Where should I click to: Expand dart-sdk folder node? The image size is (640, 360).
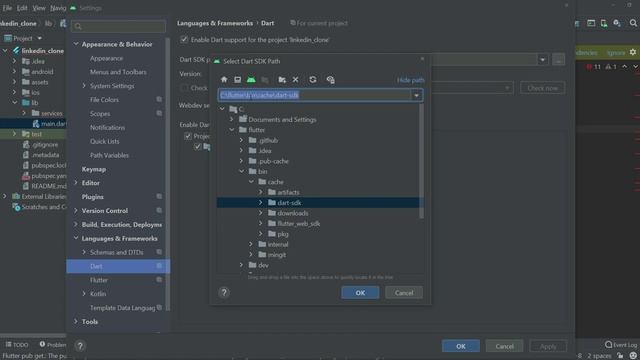point(261,203)
